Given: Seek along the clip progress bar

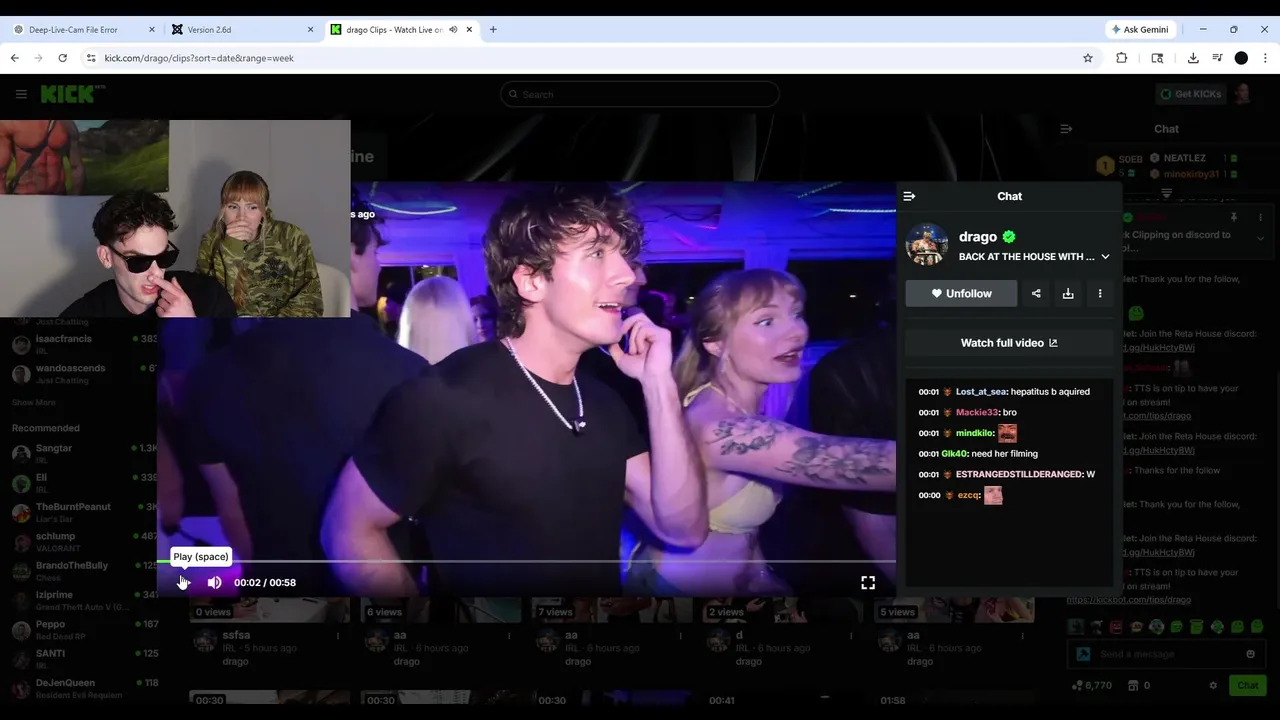Looking at the screenshot, I should pos(526,562).
